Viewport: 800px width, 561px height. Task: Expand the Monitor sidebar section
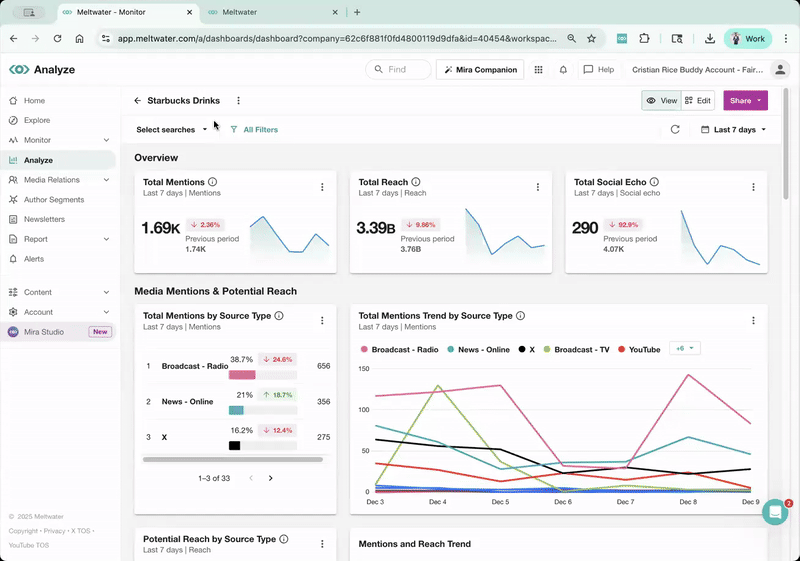[59, 140]
